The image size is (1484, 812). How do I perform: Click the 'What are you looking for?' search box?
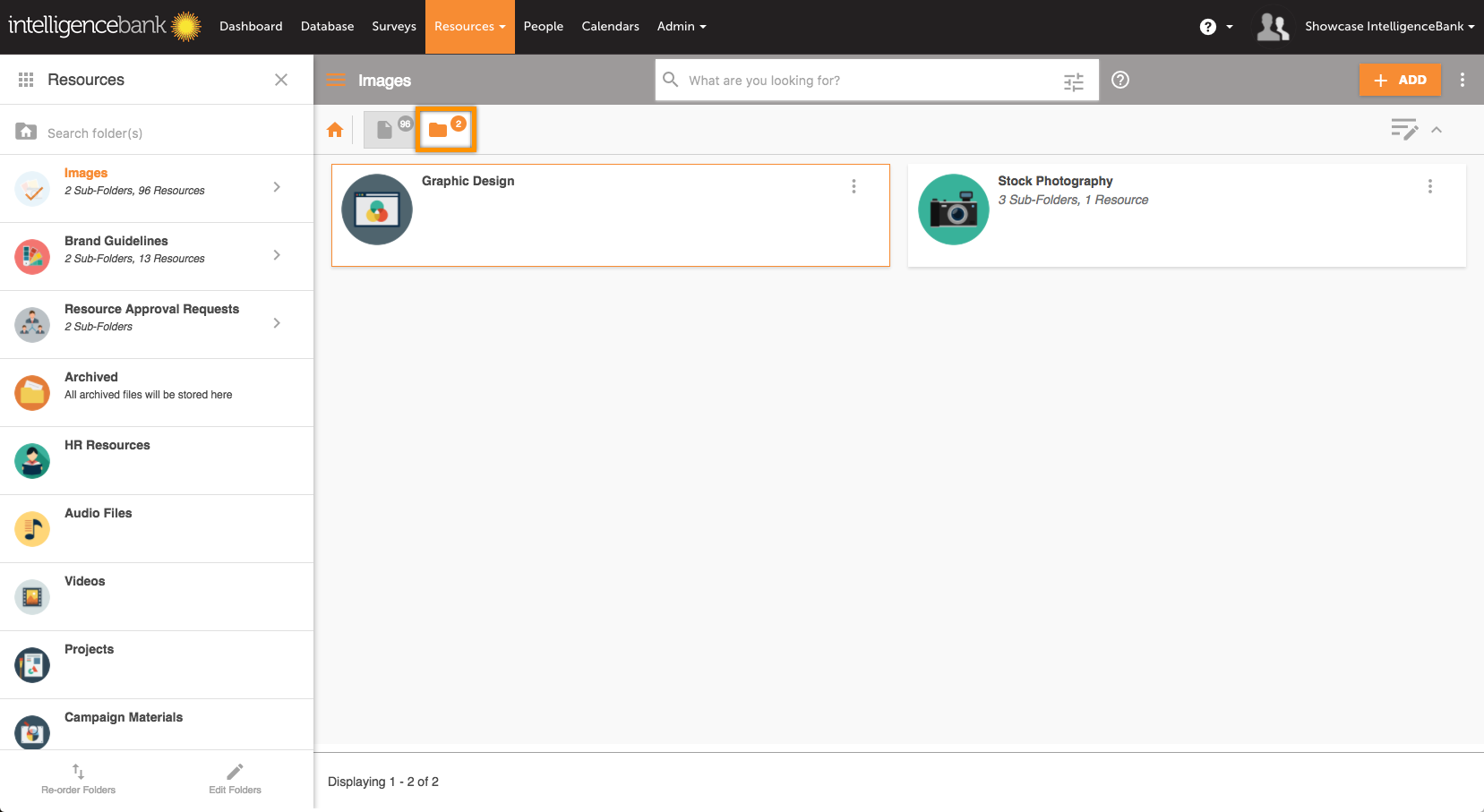[877, 80]
